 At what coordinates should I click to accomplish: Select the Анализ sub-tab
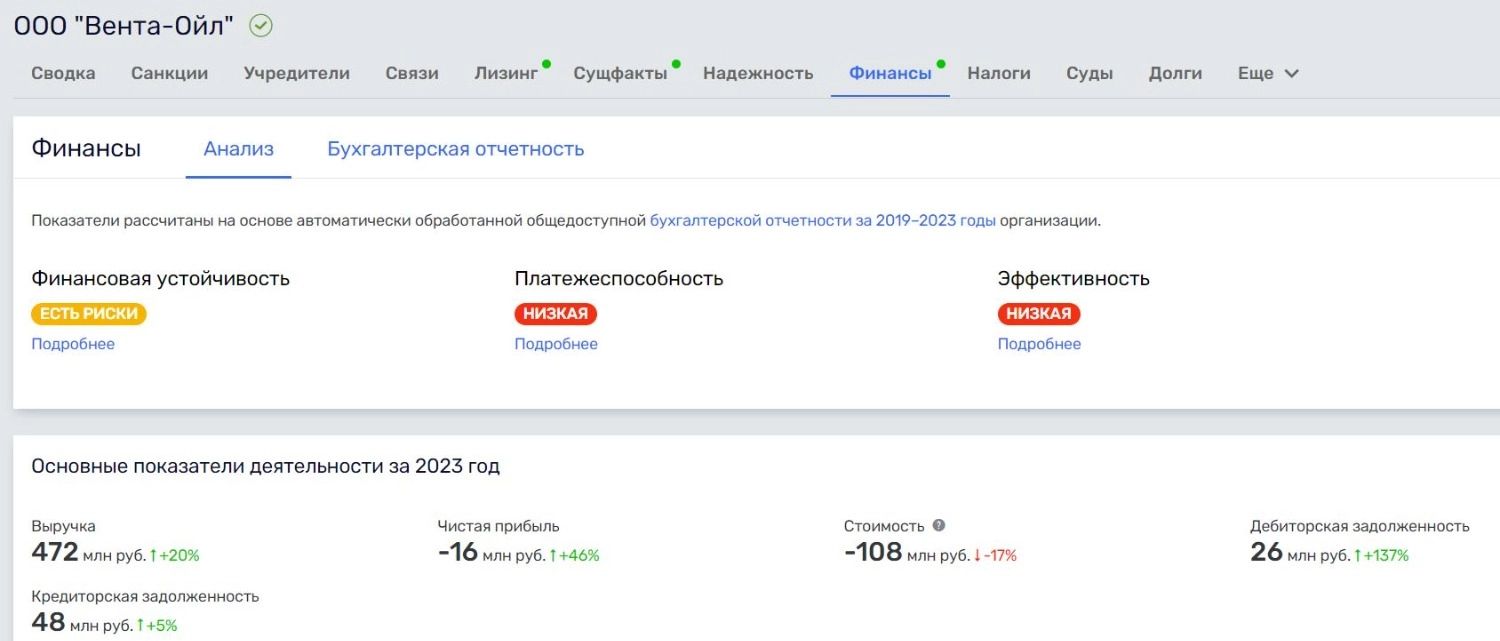[239, 149]
